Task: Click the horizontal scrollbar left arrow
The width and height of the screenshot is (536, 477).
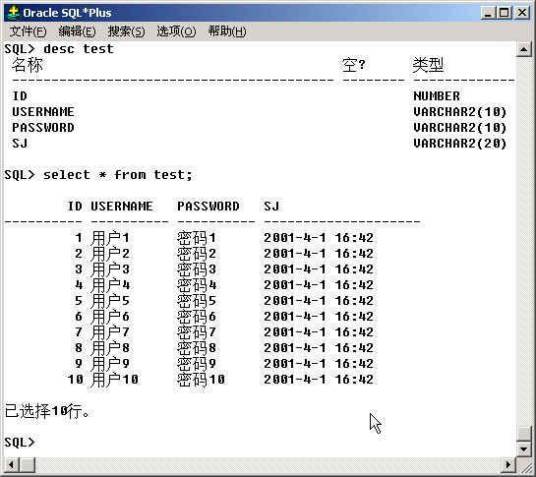Action: point(11,464)
